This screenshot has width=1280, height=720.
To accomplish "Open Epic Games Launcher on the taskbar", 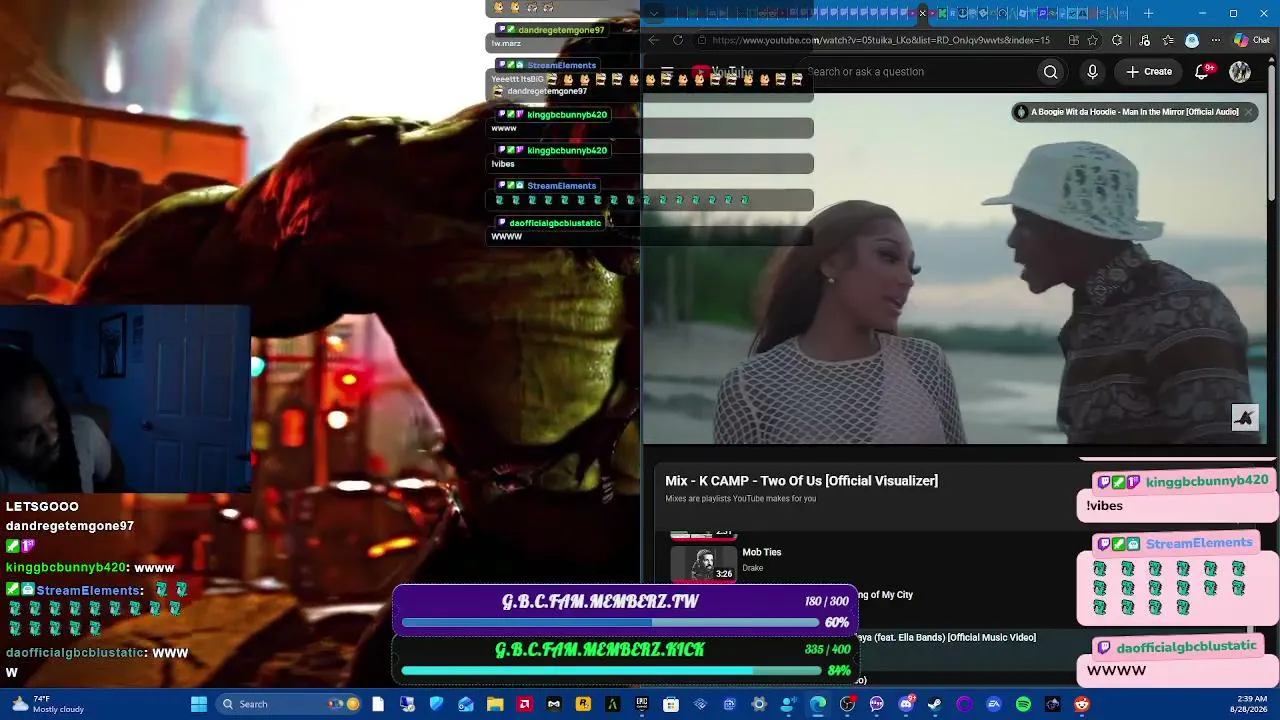I will [x=642, y=704].
